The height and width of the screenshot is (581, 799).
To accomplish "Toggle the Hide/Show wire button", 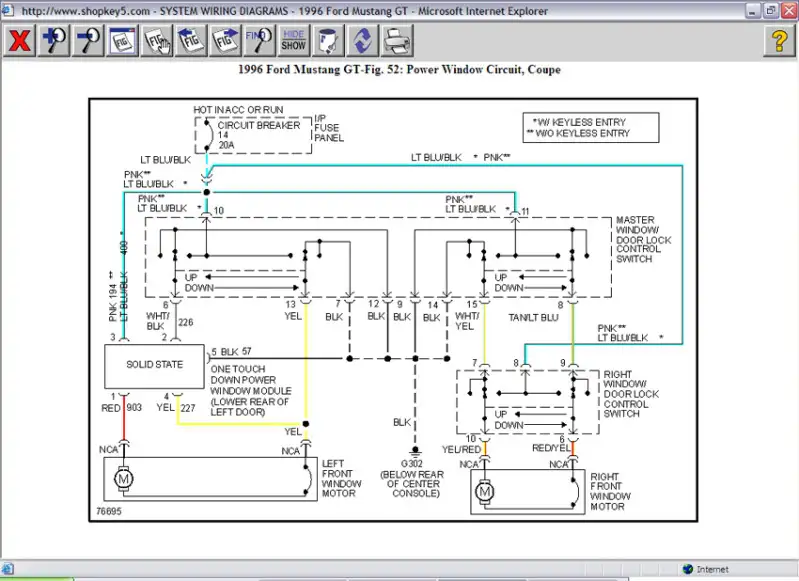I will tap(294, 40).
